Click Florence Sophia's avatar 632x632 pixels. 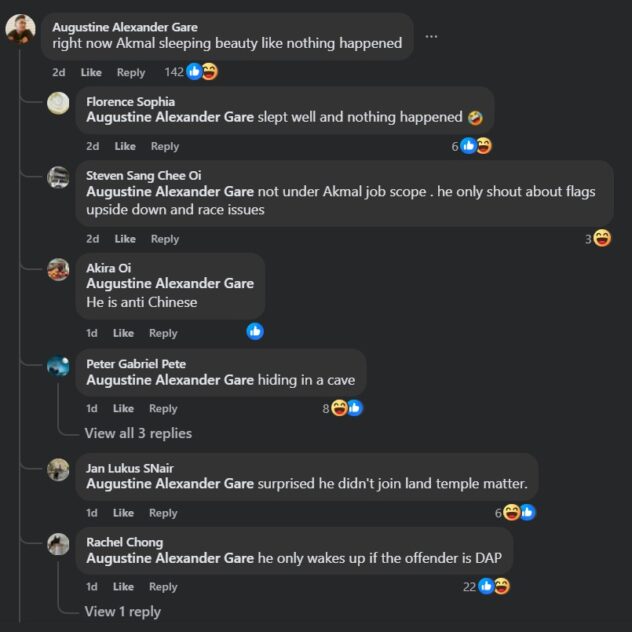tap(59, 103)
